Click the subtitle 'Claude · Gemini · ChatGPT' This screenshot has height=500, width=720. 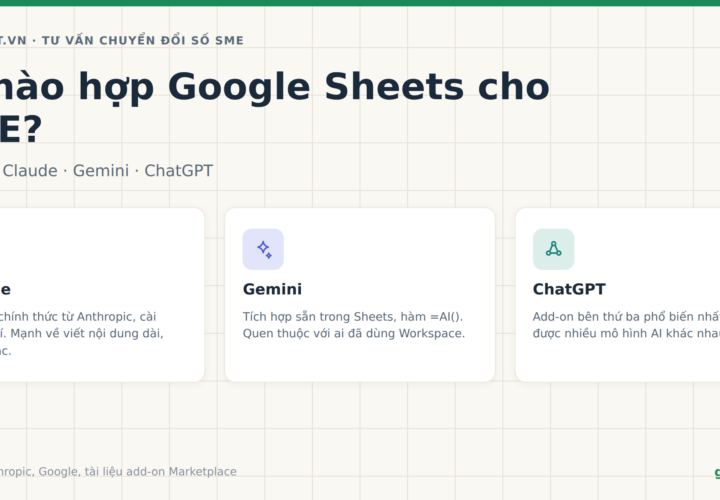point(108,171)
